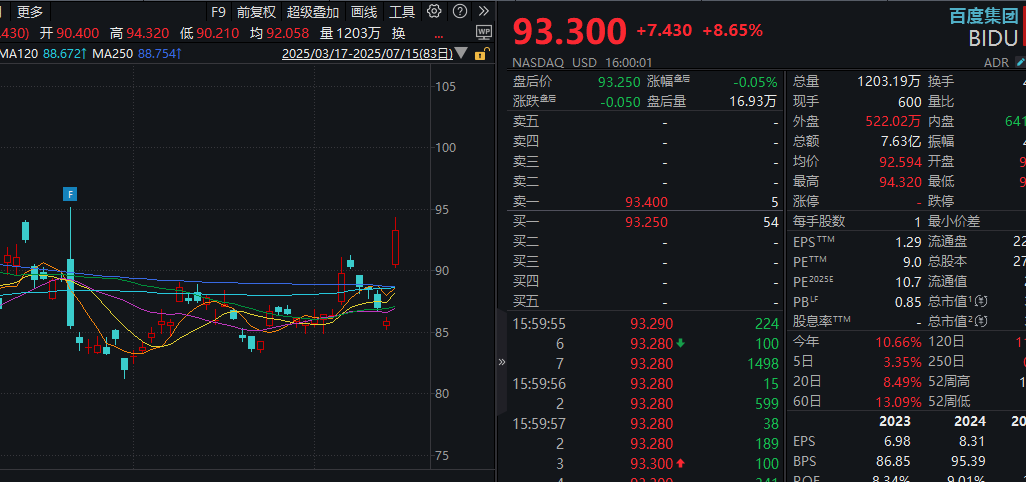Click the 今年 return 10.66%
This screenshot has width=1026, height=482.
(x=898, y=342)
